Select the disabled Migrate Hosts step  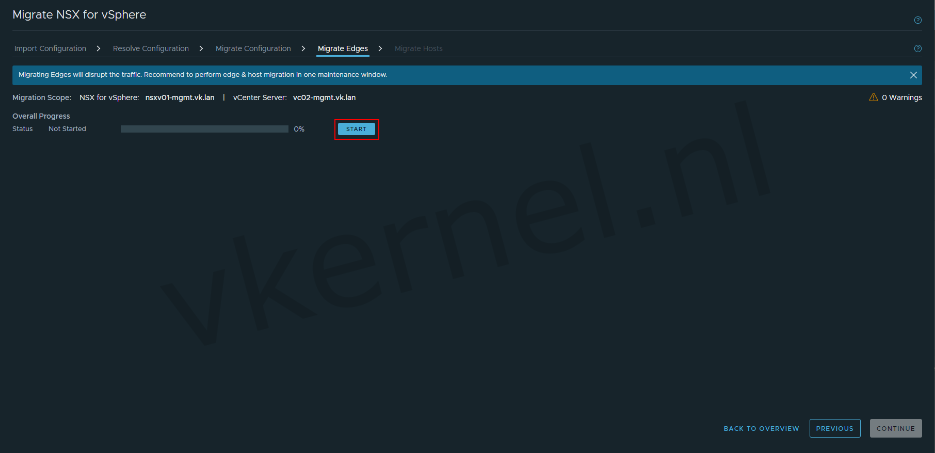(x=418, y=48)
